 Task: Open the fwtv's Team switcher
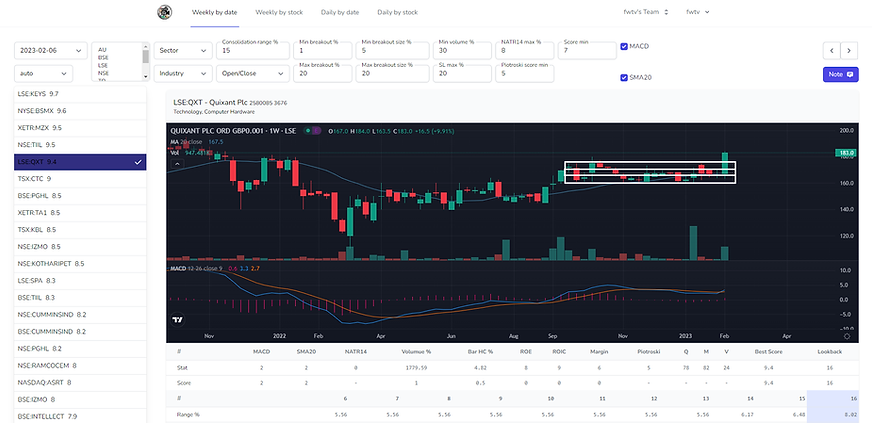pyautogui.click(x=646, y=12)
